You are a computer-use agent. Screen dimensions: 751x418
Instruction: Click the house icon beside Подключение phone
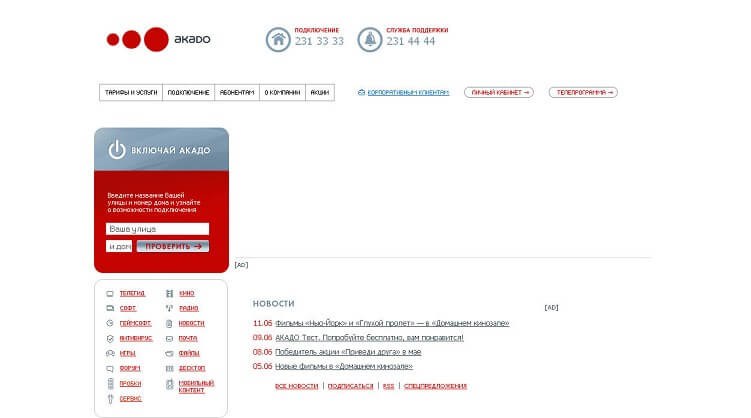pyautogui.click(x=278, y=39)
